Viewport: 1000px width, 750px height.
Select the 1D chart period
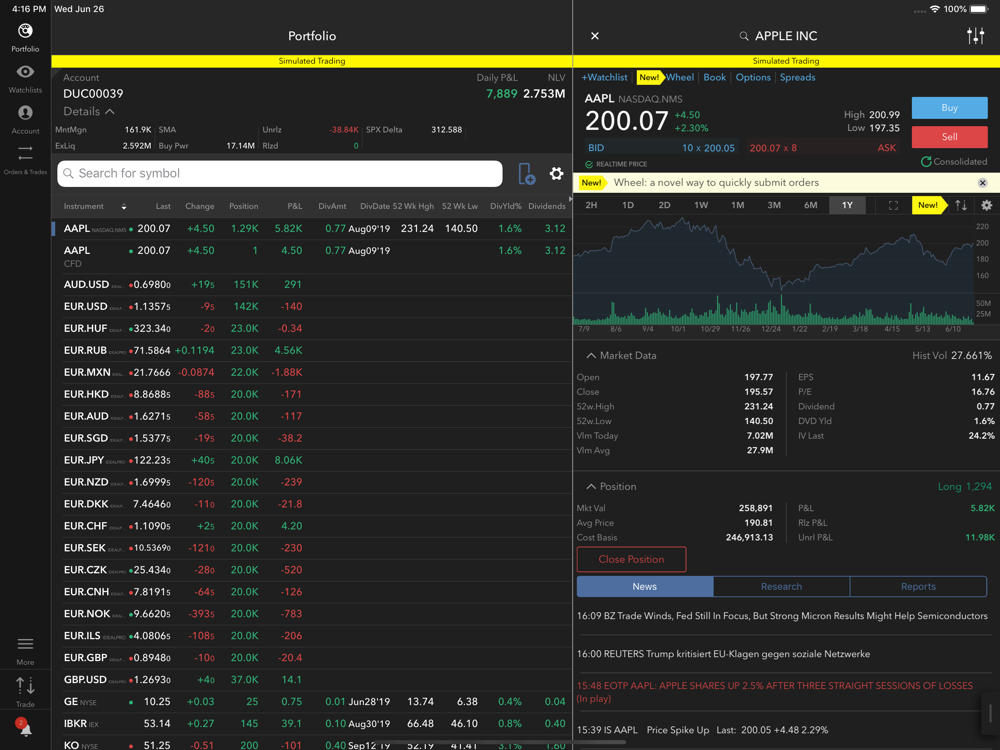point(628,205)
